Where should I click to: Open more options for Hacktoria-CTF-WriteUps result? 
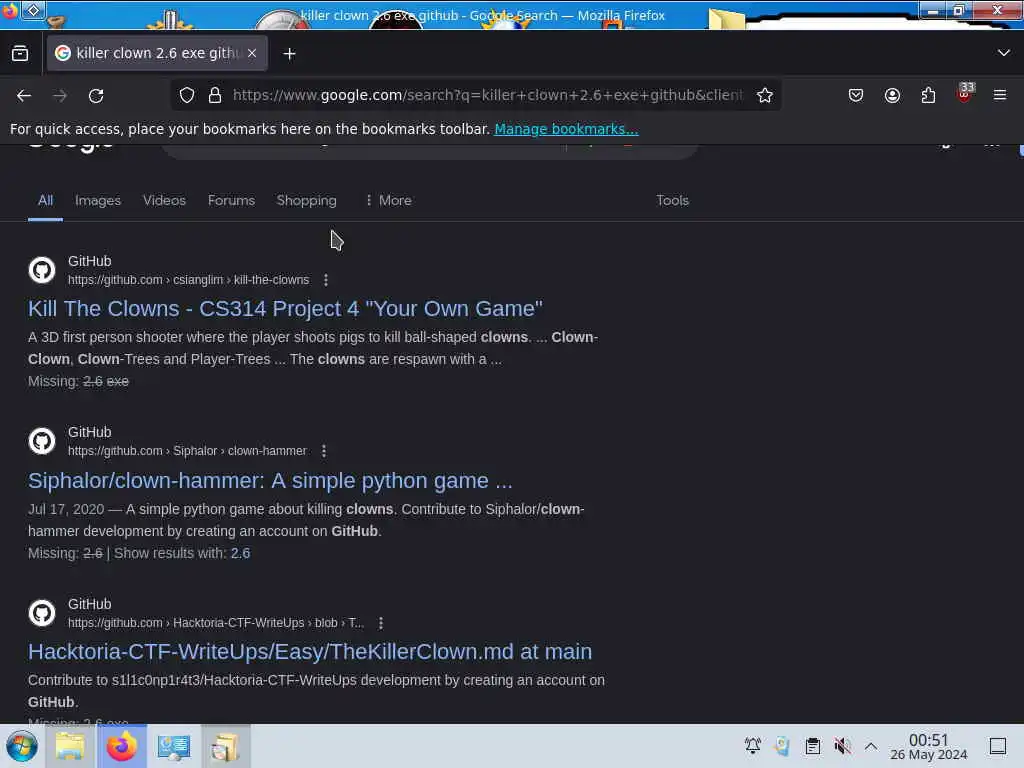(381, 623)
